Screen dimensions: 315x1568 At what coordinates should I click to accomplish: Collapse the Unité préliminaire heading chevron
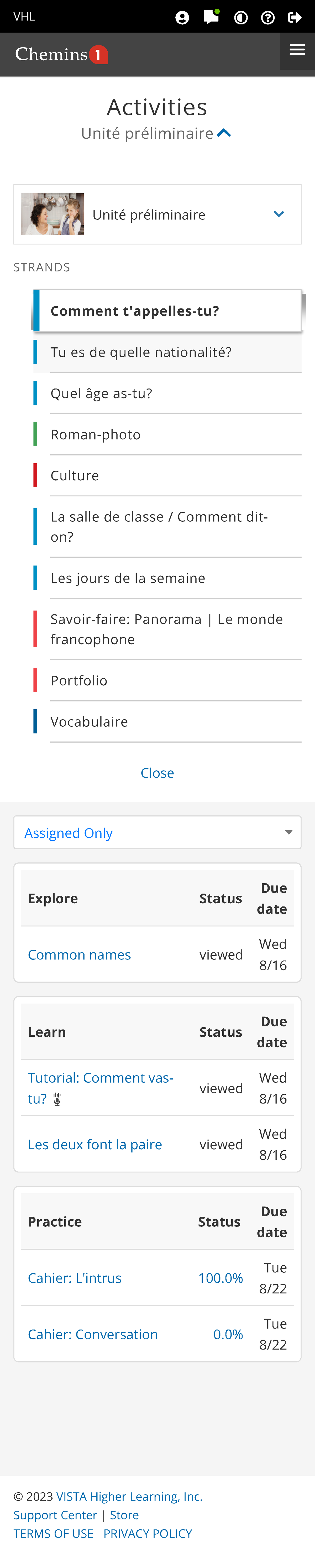[224, 133]
